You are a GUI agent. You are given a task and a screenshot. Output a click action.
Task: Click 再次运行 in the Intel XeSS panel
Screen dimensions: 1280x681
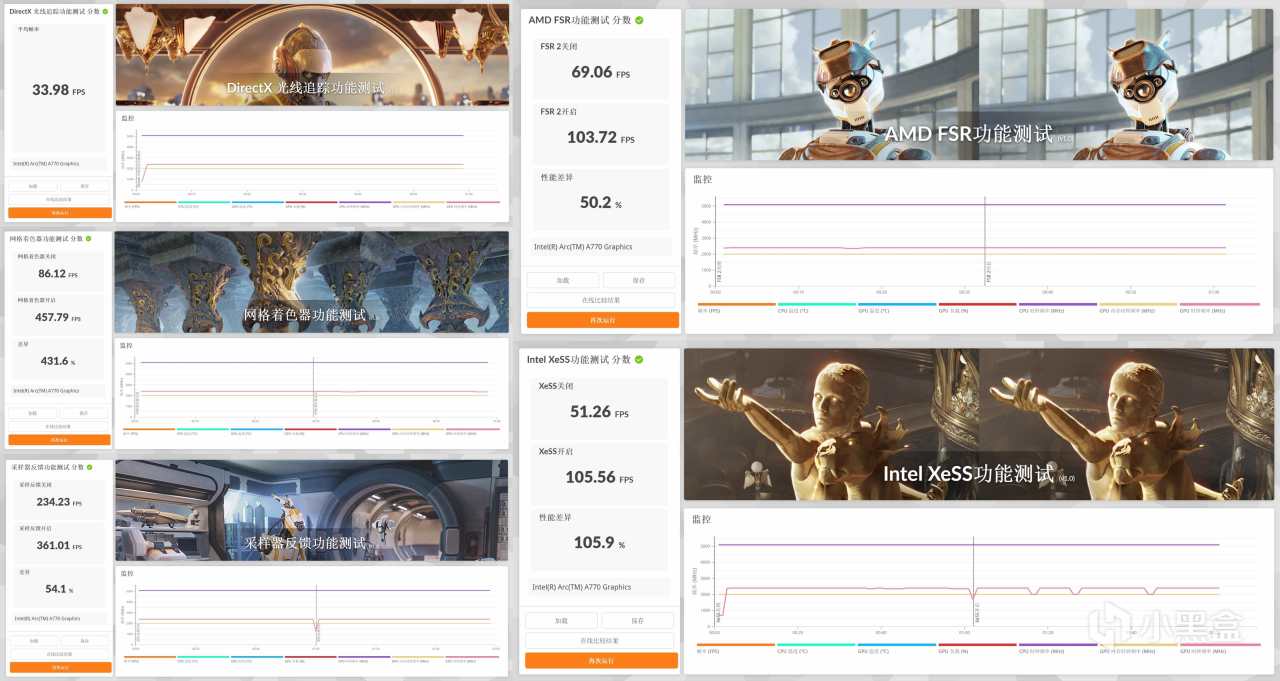coord(601,660)
